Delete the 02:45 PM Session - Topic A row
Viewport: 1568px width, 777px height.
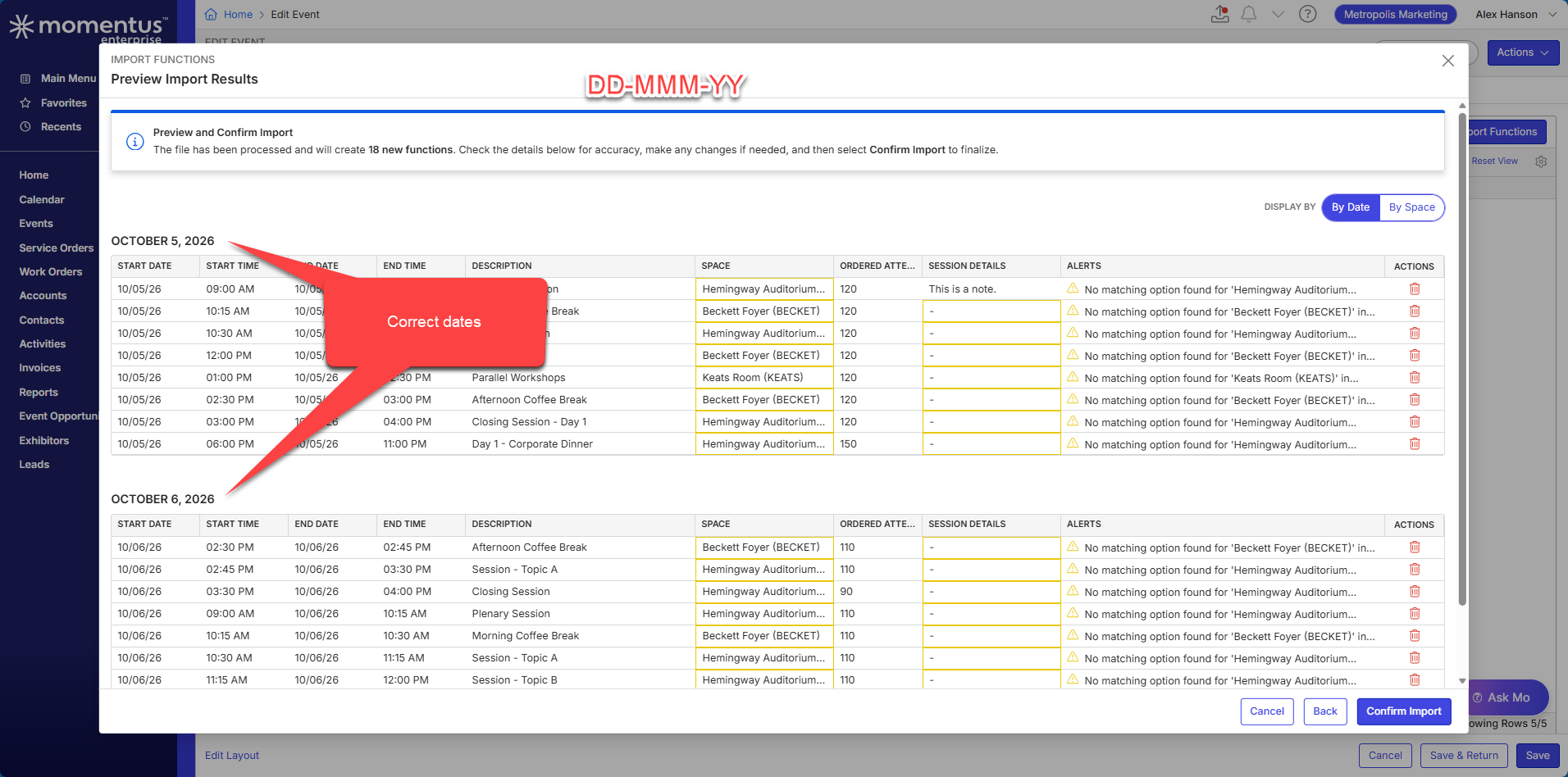(1415, 570)
